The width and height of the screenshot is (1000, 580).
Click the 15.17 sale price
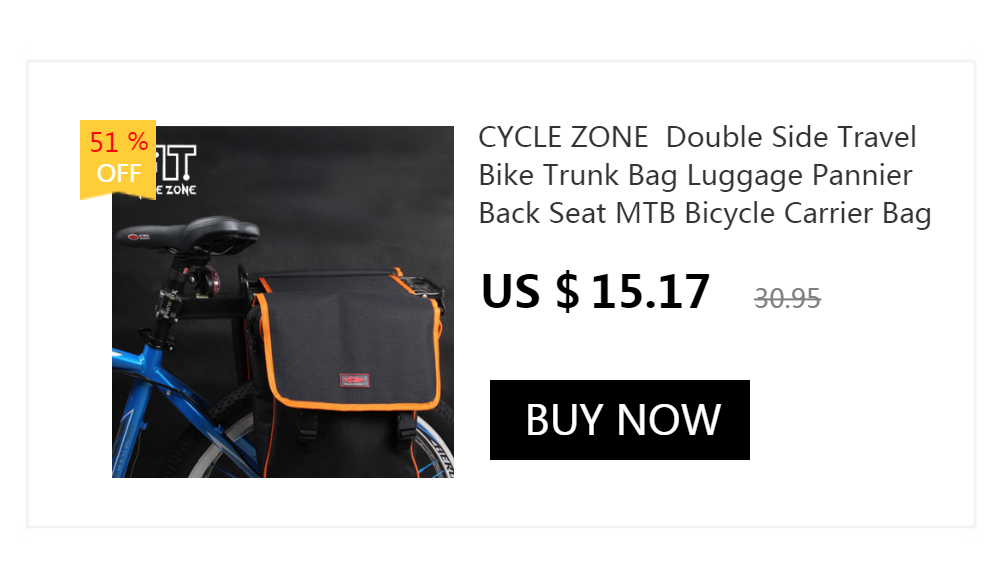pos(651,292)
